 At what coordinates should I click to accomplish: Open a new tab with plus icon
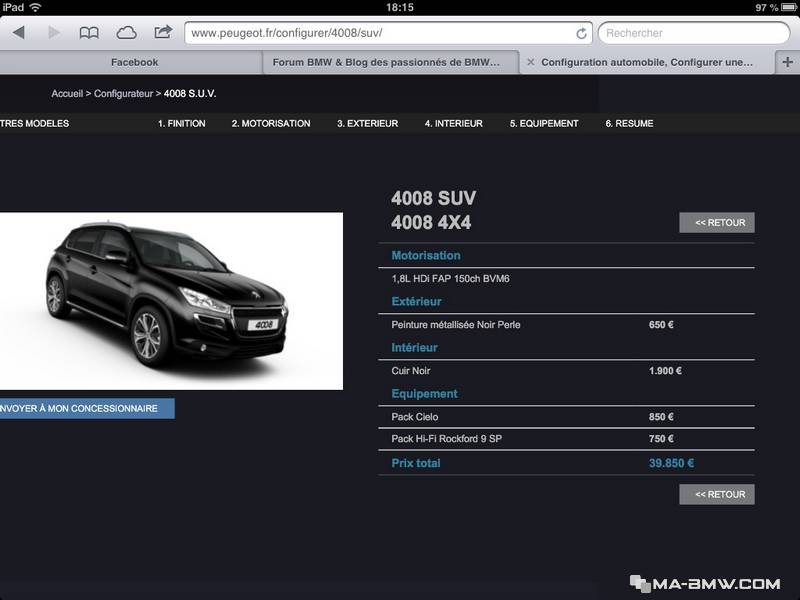pos(787,62)
